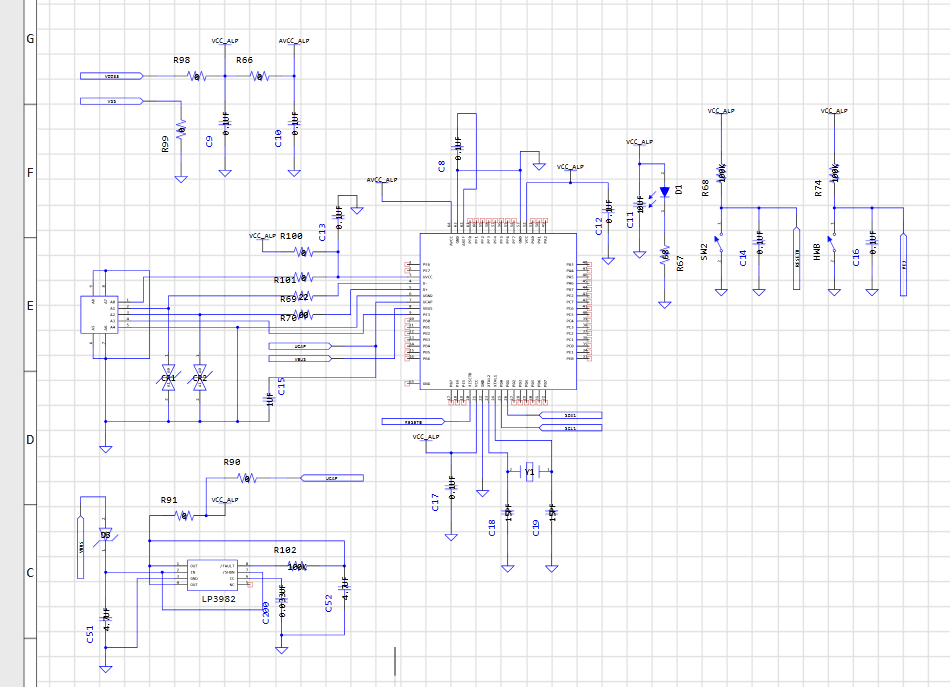Select the C8 capacitor symbol

pos(457,148)
